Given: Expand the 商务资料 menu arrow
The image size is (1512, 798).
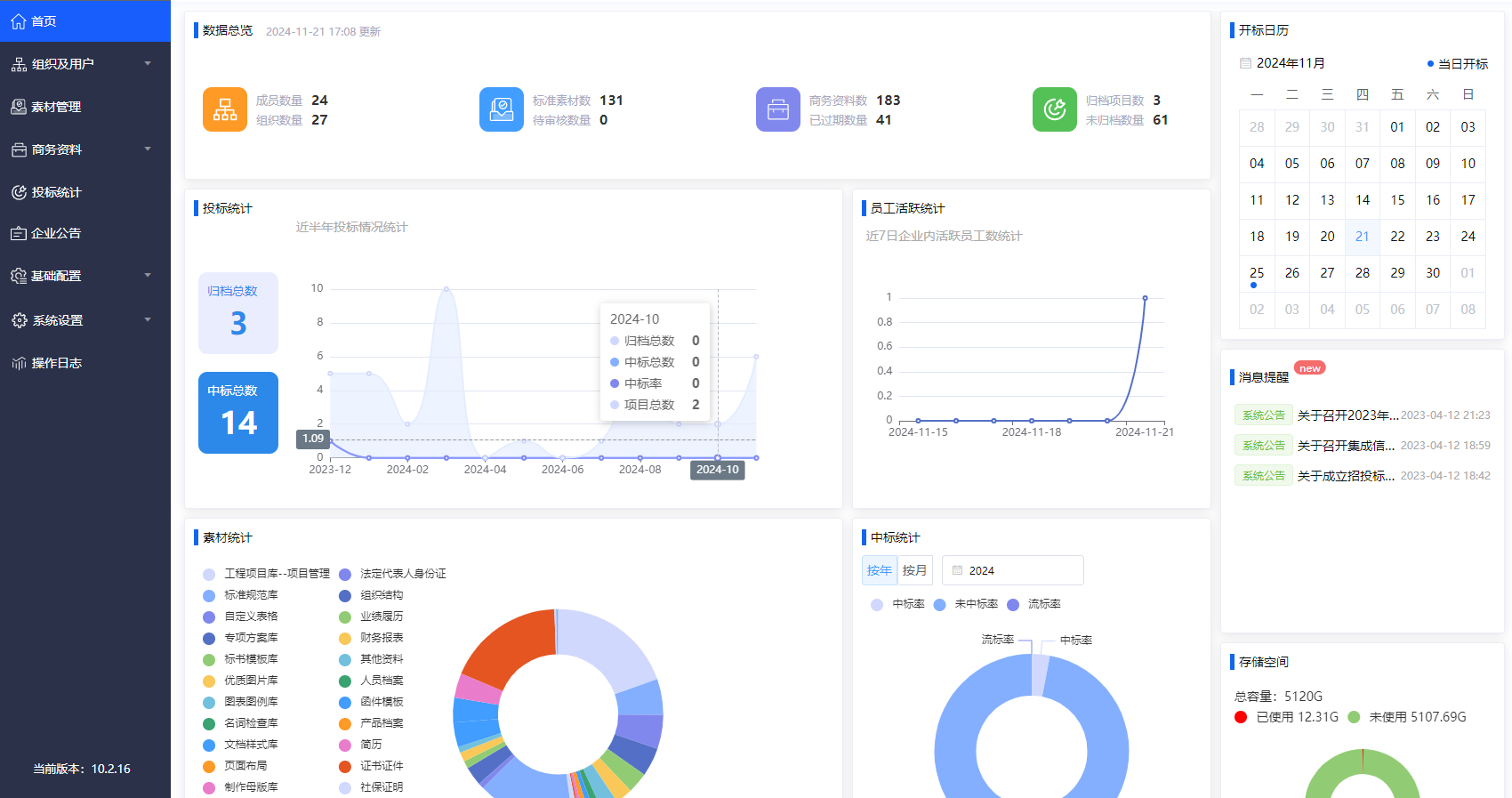Looking at the screenshot, I should coord(148,149).
